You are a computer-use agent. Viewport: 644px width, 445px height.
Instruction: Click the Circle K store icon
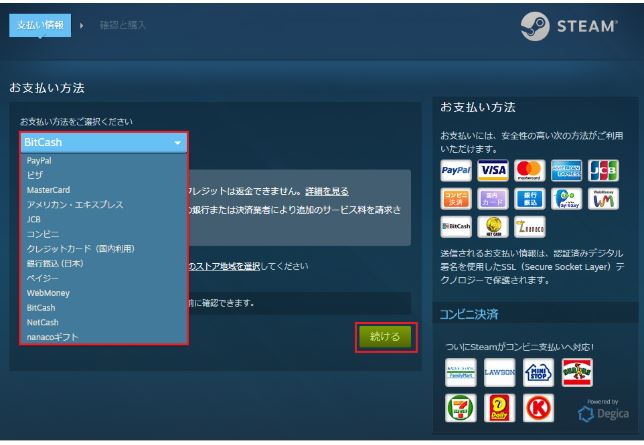[x=539, y=408]
